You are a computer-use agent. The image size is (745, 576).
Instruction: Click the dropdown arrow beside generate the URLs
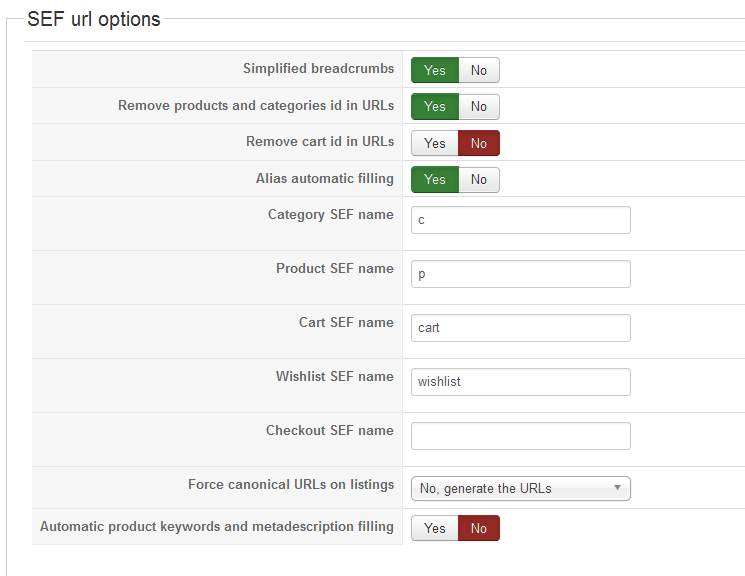point(617,488)
